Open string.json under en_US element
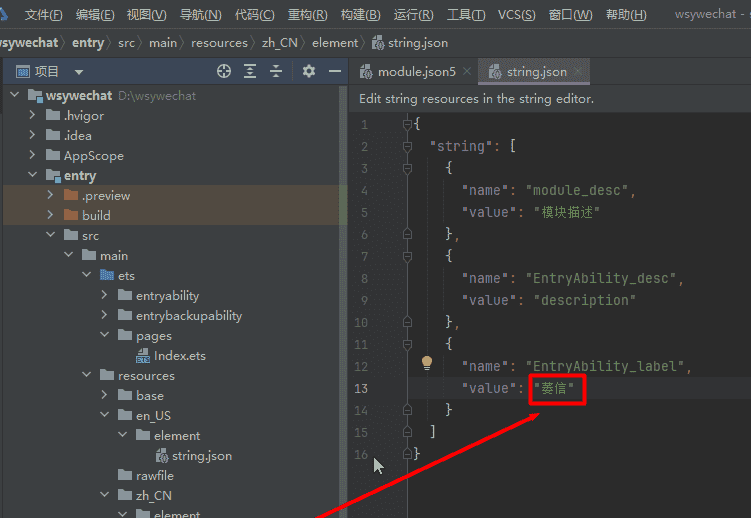Image resolution: width=751 pixels, height=518 pixels. pos(201,455)
